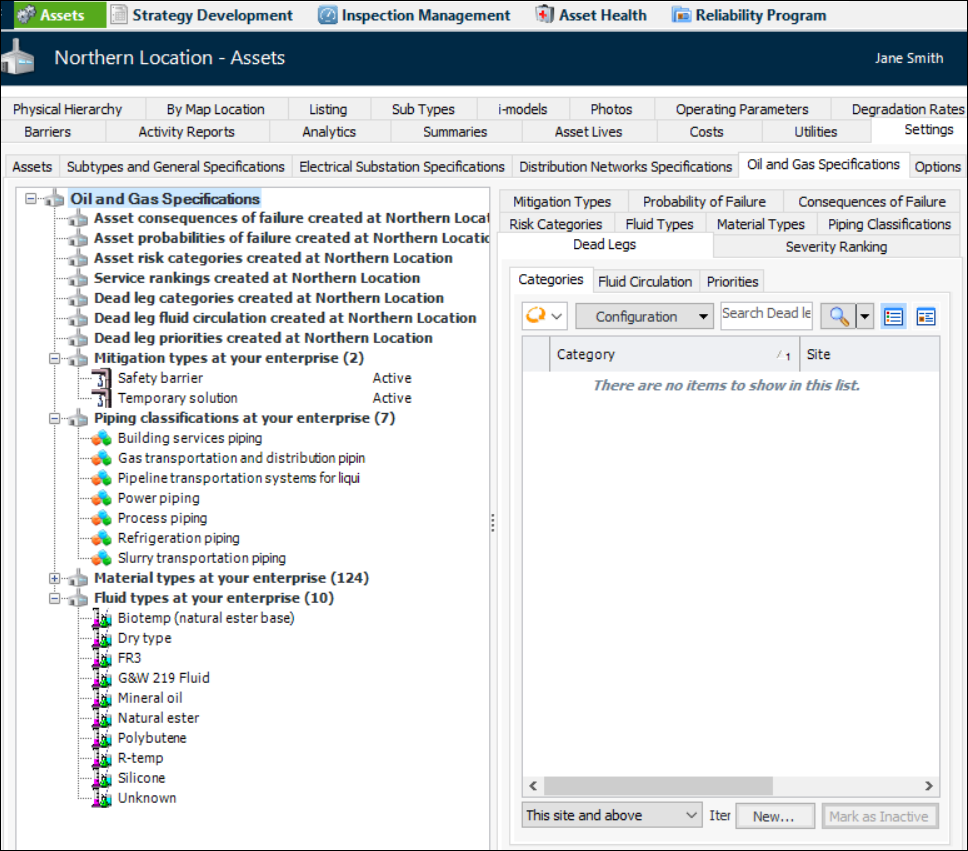Open the Mitigation Types tab
This screenshot has width=968, height=851.
[x=562, y=202]
